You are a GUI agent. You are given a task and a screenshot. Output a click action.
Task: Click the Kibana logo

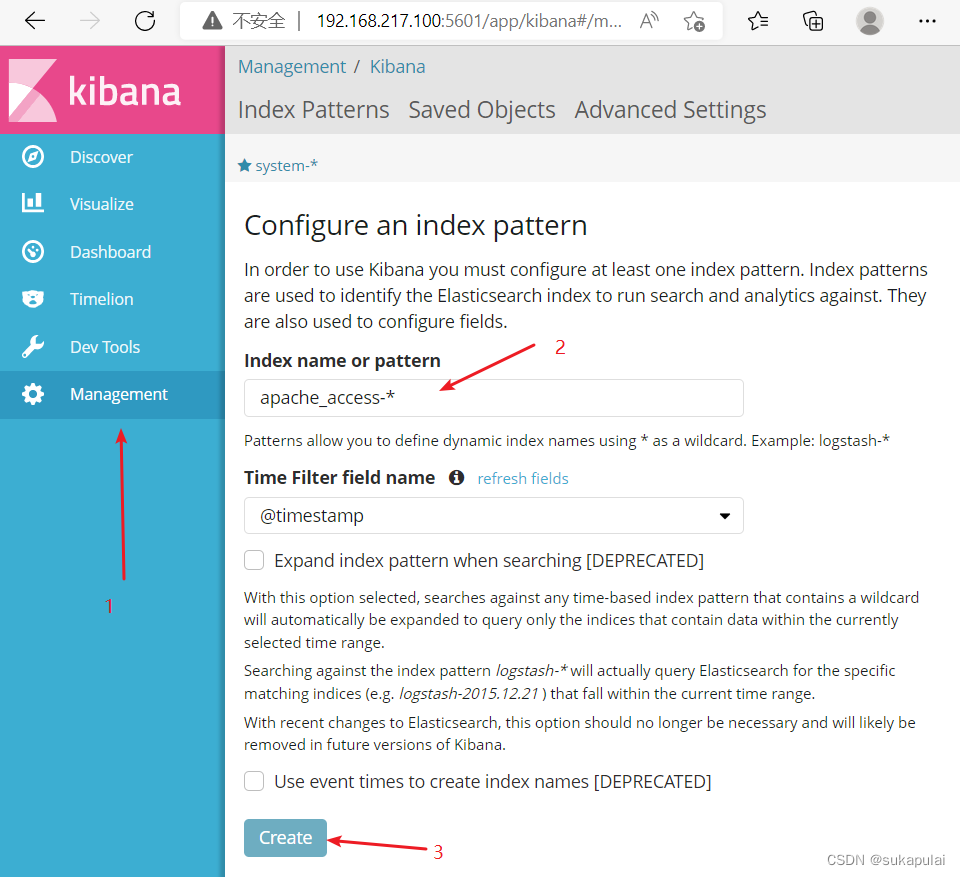[x=95, y=91]
